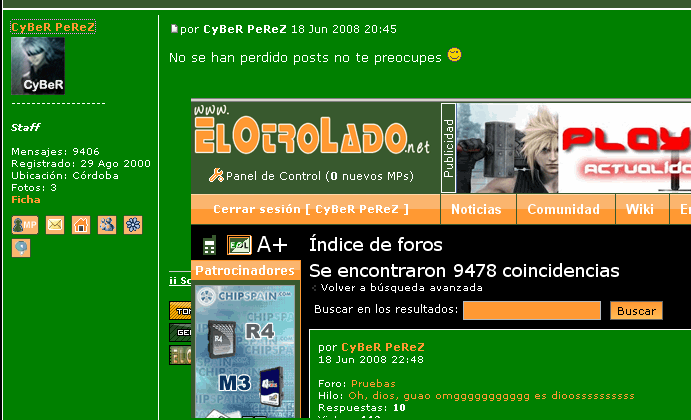Increase font size with A+

tap(272, 245)
